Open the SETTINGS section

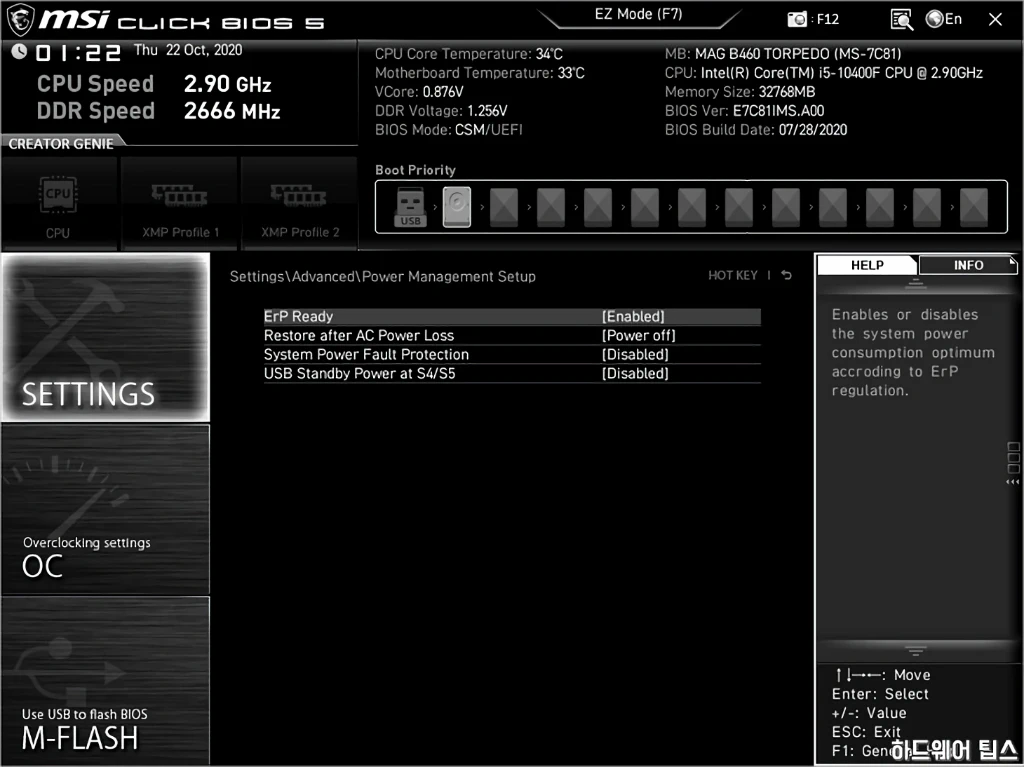click(105, 337)
